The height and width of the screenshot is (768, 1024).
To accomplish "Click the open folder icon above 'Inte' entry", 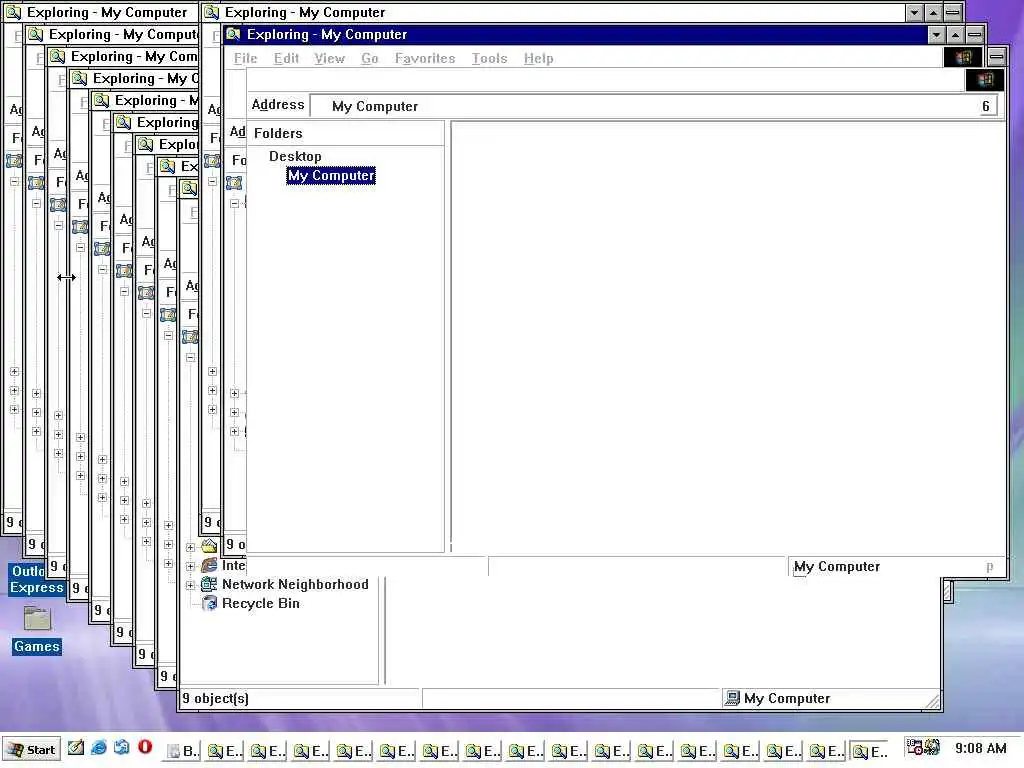I will click(x=209, y=546).
